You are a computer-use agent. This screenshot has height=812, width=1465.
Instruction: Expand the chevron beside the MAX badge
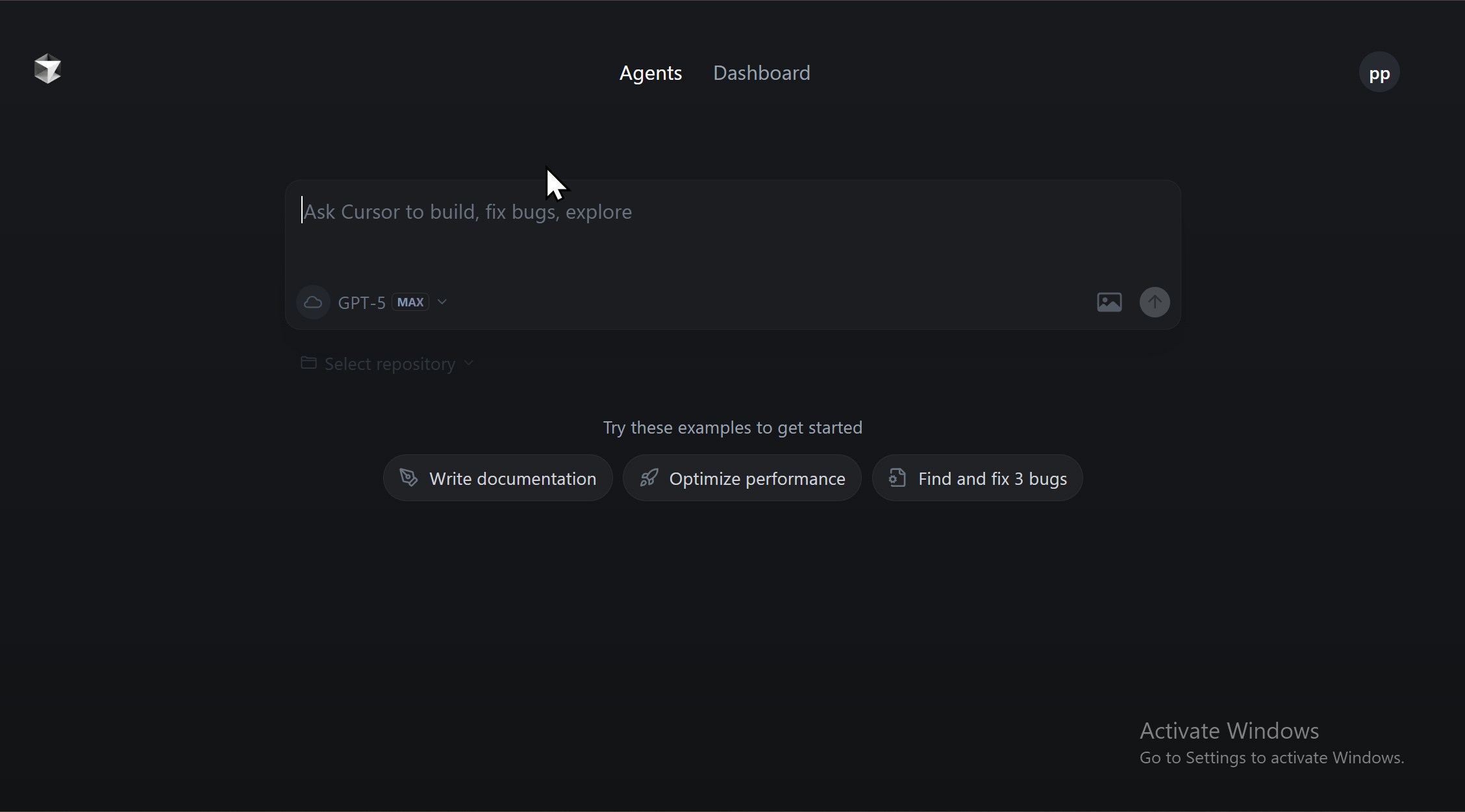[x=442, y=302]
